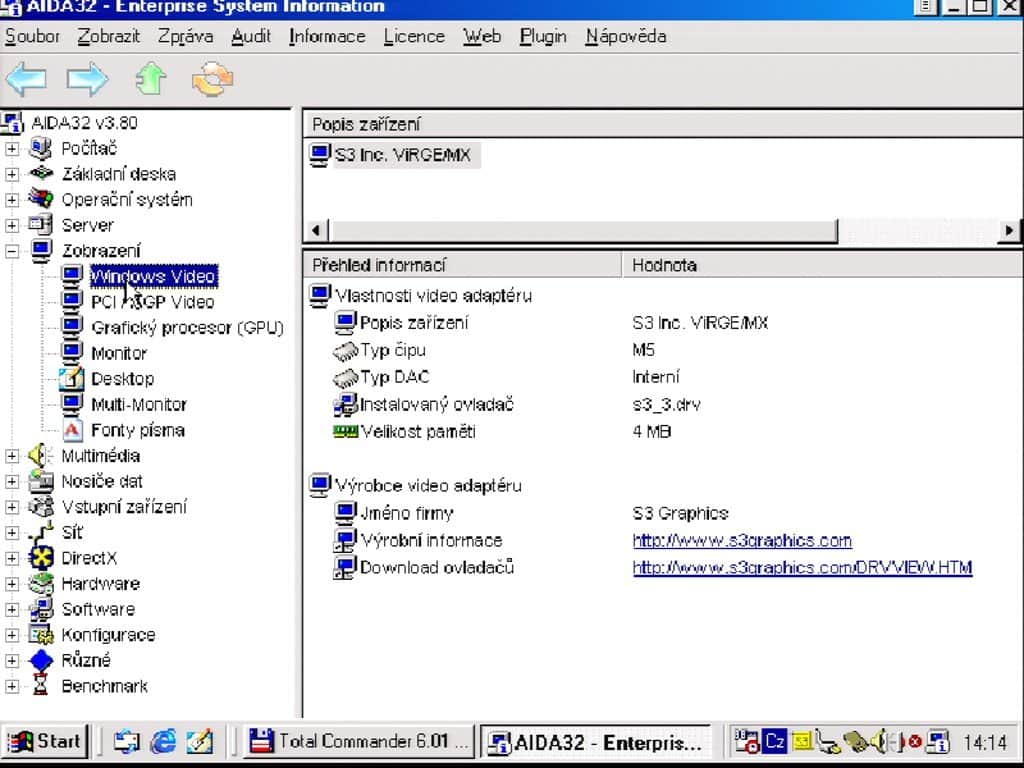Click the Hodnota column header
The height and width of the screenshot is (768, 1024).
[823, 265]
